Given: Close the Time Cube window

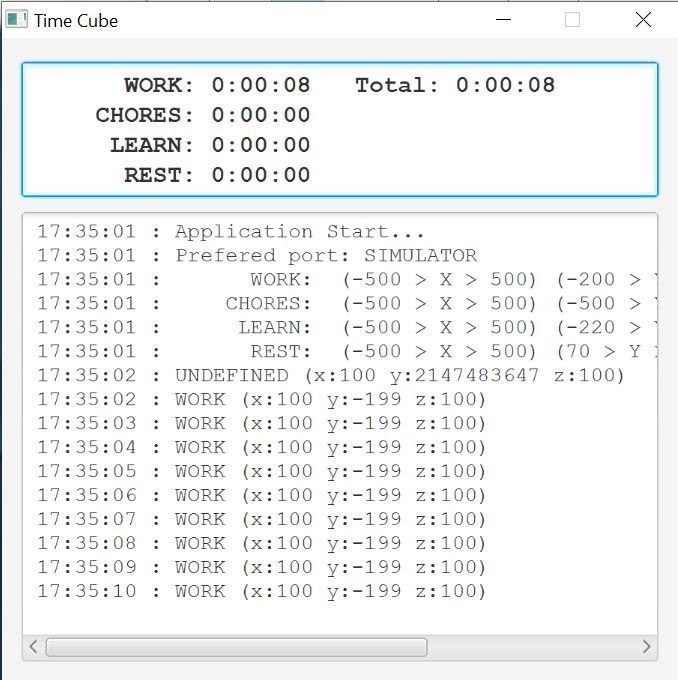Looking at the screenshot, I should click(x=643, y=20).
